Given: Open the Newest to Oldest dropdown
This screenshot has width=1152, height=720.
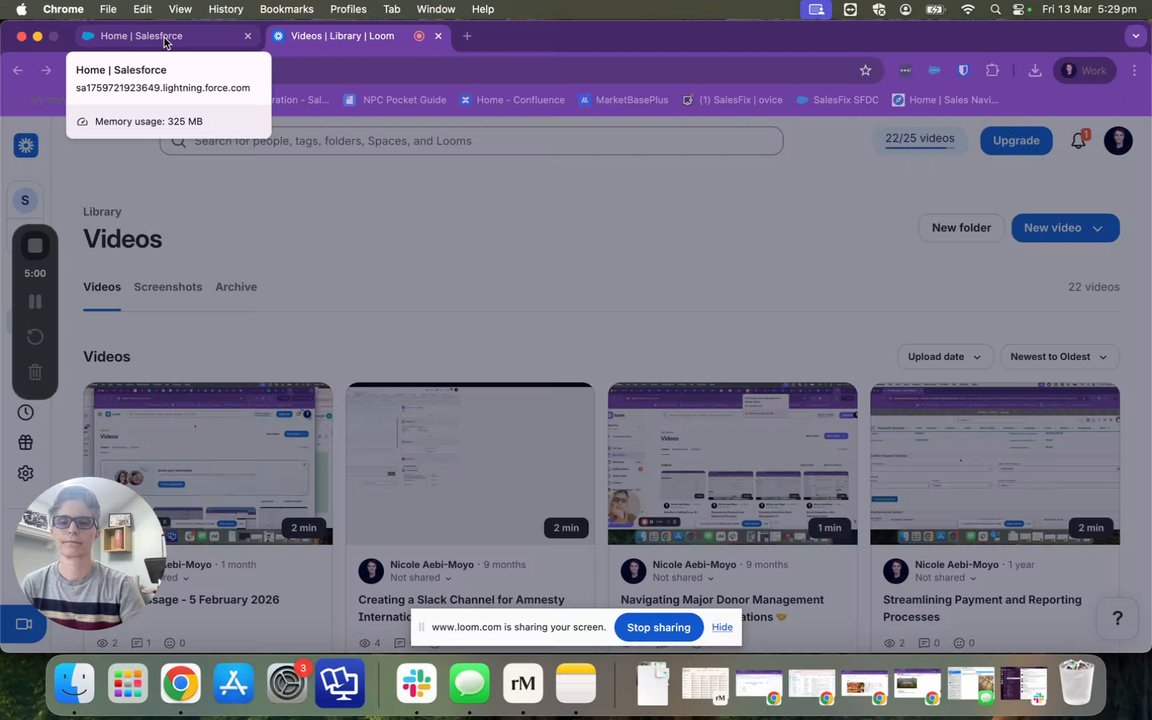Looking at the screenshot, I should [1059, 357].
